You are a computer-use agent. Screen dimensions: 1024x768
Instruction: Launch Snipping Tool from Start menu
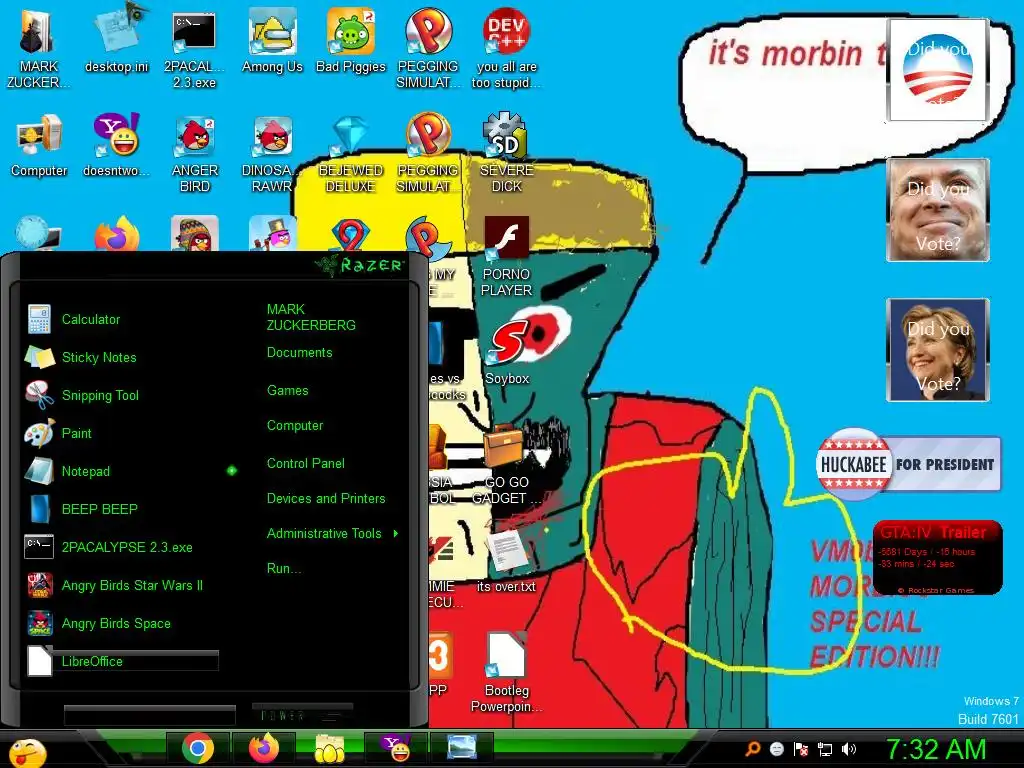tap(121, 395)
